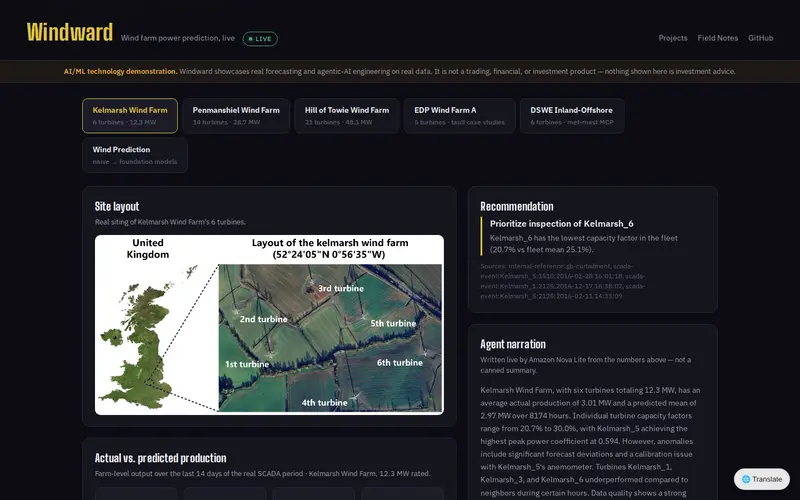800x500 pixels.
Task: Click the 'Agent narration' heading
Action: pyautogui.click(x=513, y=344)
